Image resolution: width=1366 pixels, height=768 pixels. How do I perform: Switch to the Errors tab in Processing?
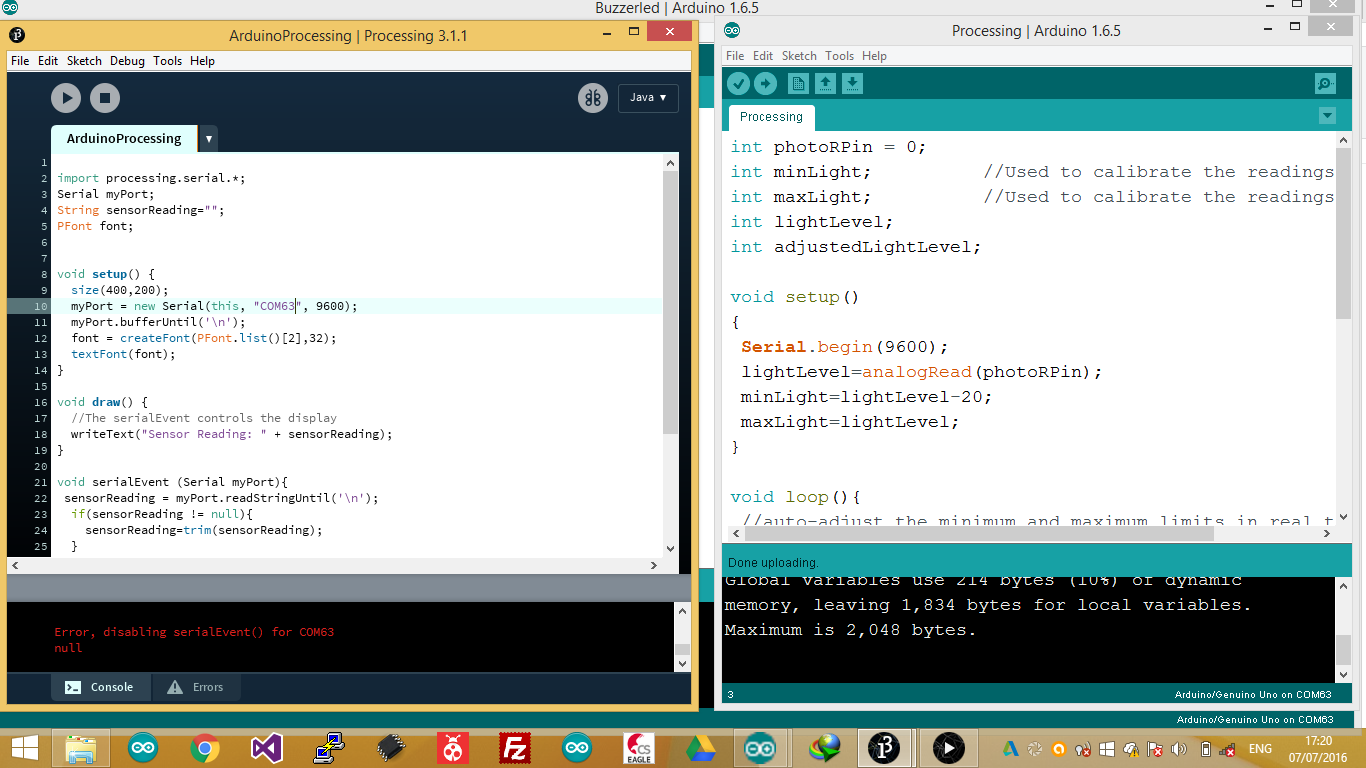[x=195, y=687]
